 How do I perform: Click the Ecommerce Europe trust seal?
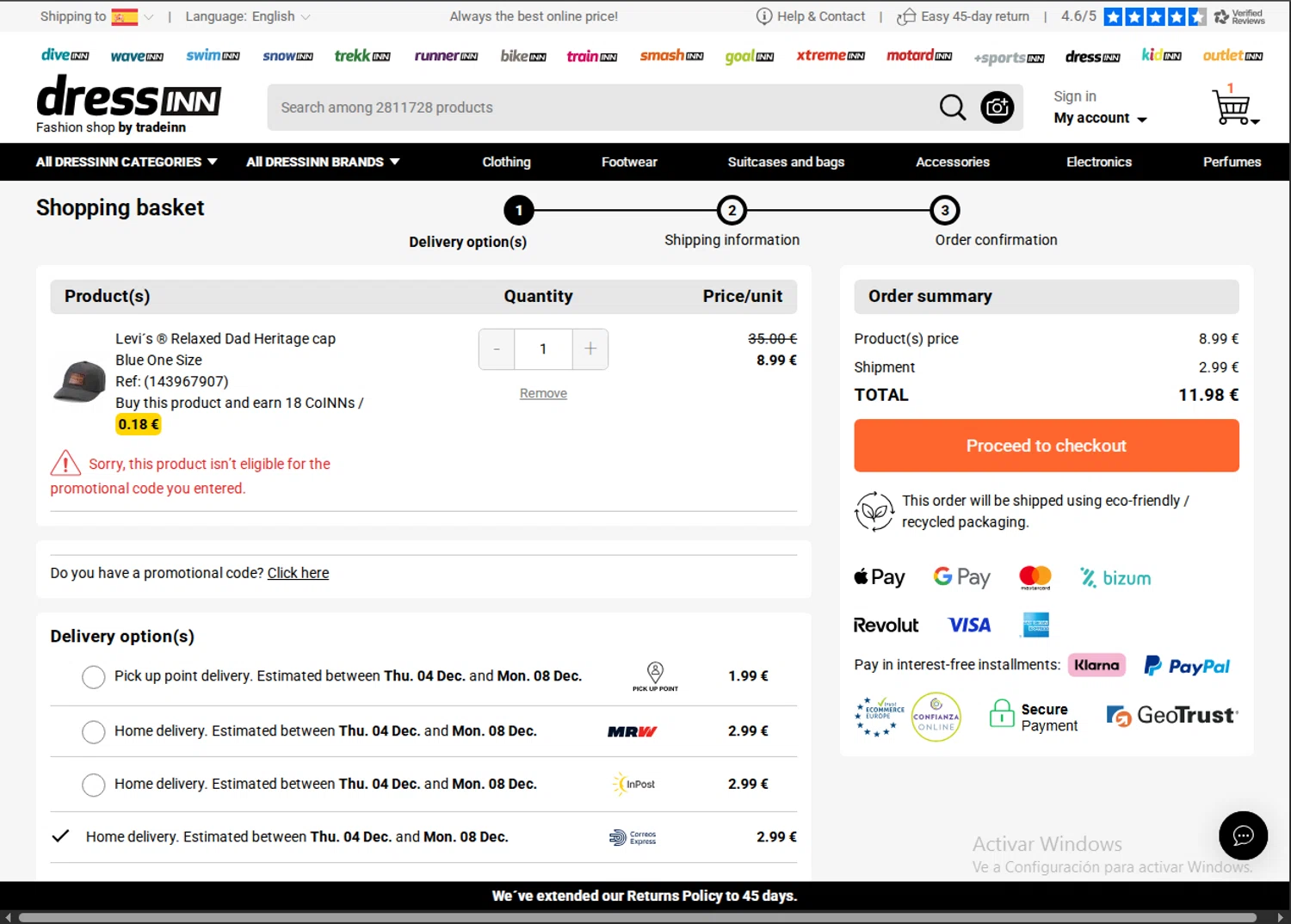pos(880,717)
